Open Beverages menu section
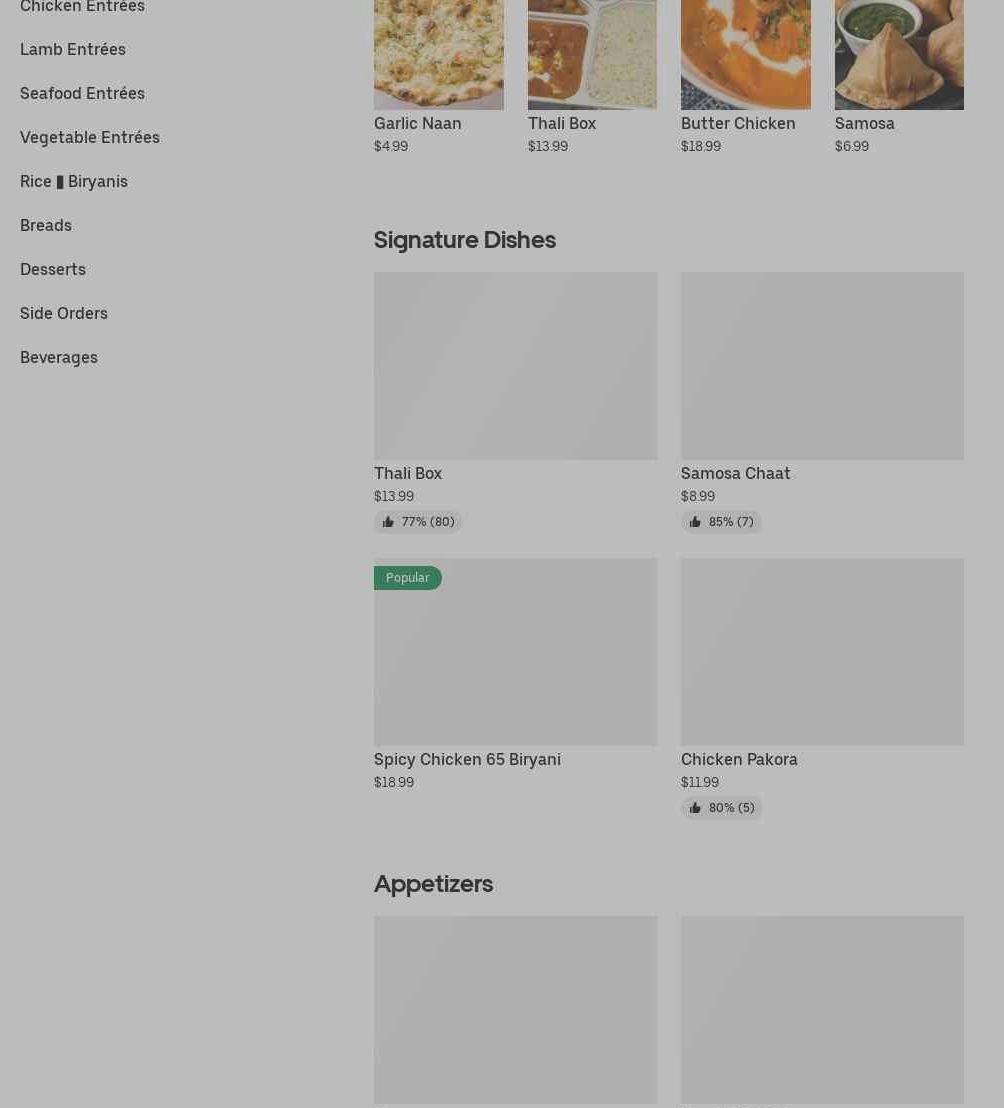The width and height of the screenshot is (1004, 1108). pos(59,357)
